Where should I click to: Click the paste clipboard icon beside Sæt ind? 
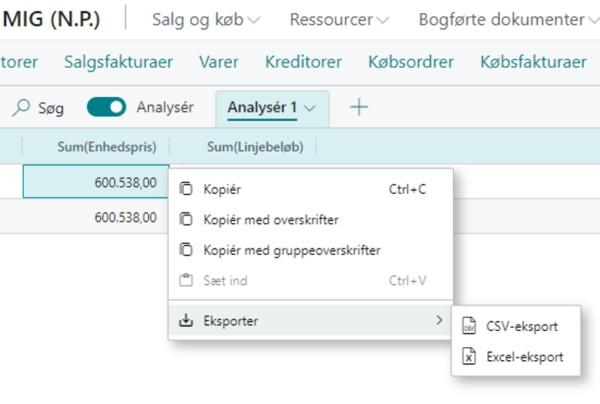[186, 280]
